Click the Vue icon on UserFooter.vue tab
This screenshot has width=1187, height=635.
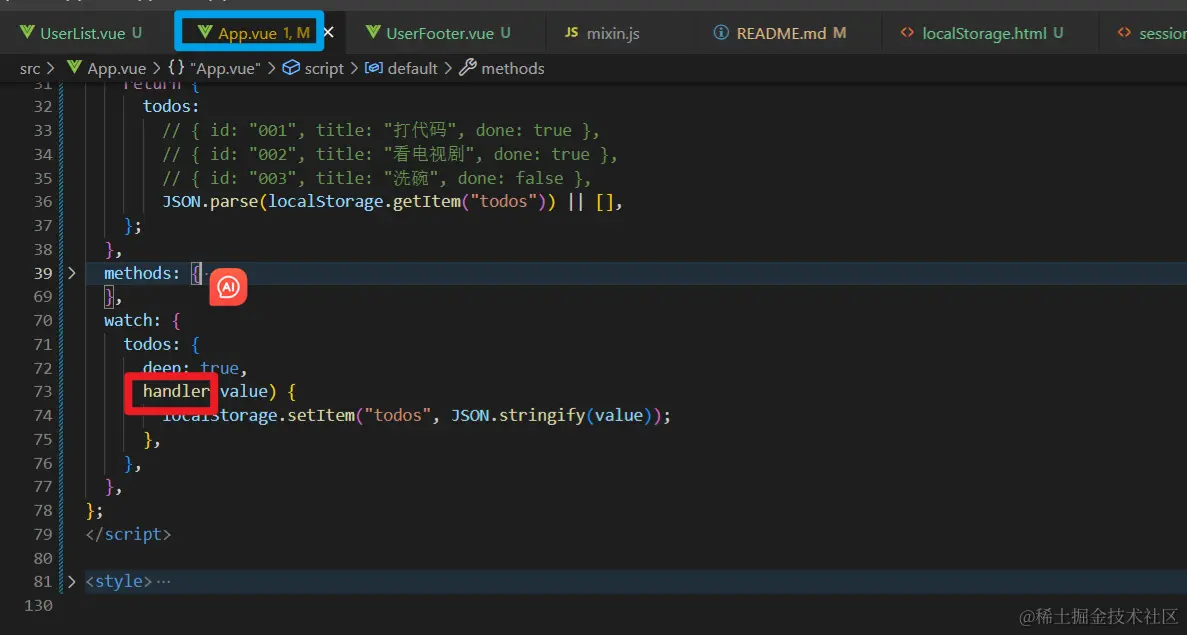pos(372,33)
